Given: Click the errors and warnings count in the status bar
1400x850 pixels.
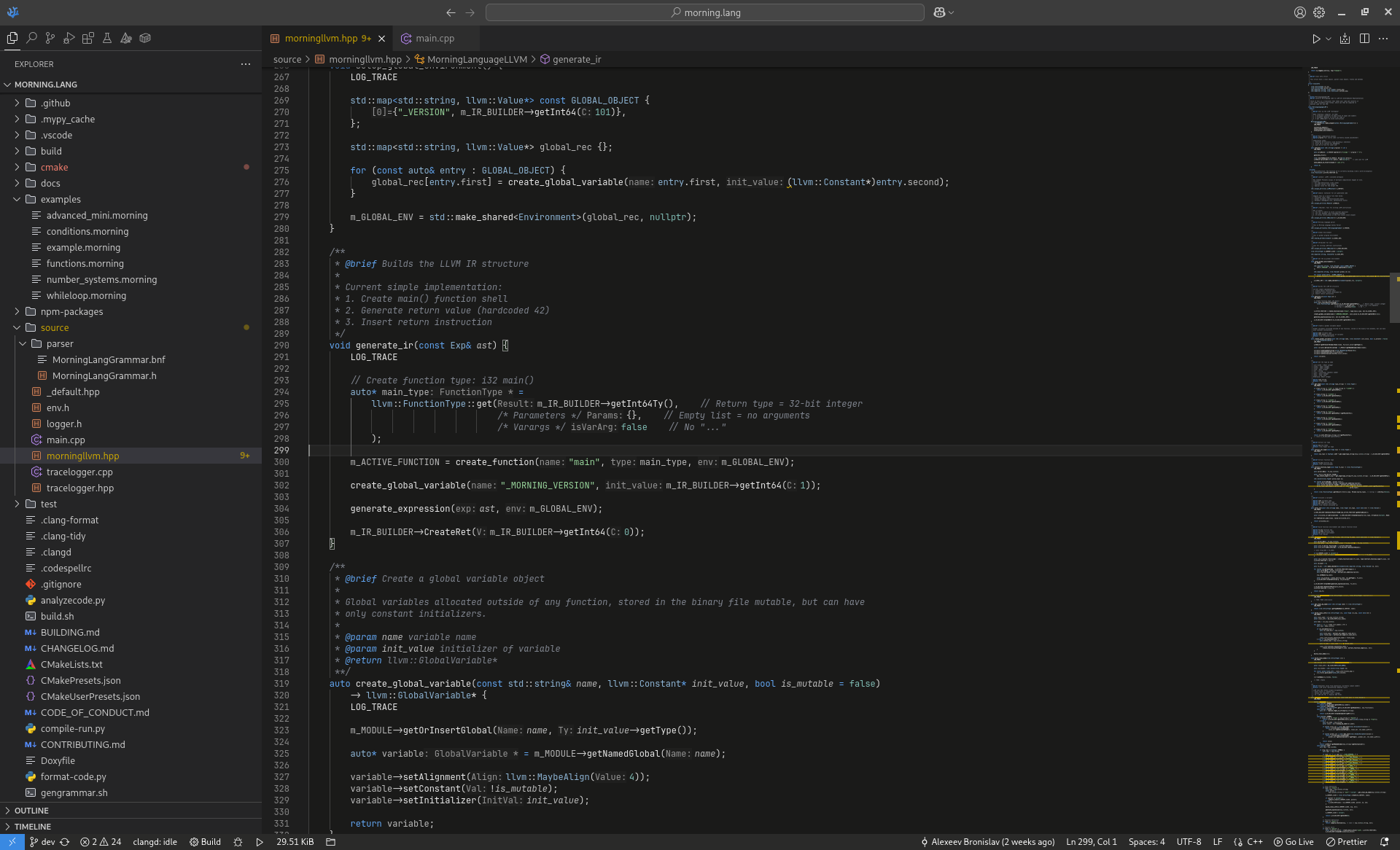Looking at the screenshot, I should (101, 842).
